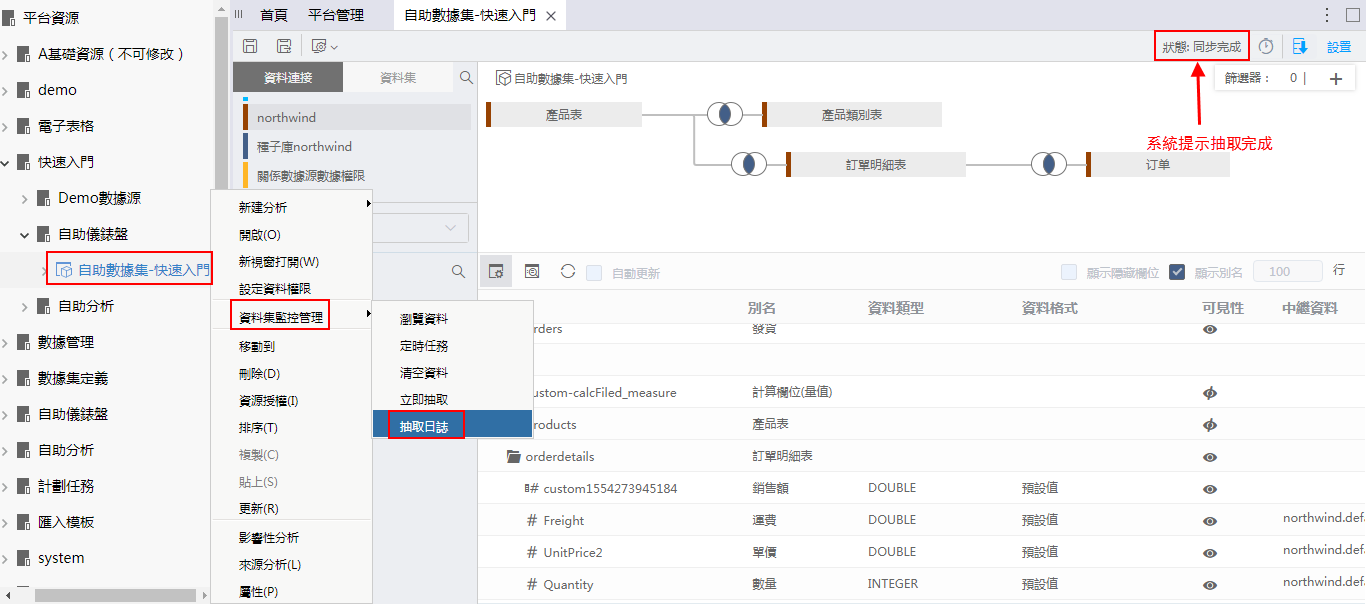
Task: Expand the Demo數據源 tree folder
Action: coord(25,198)
